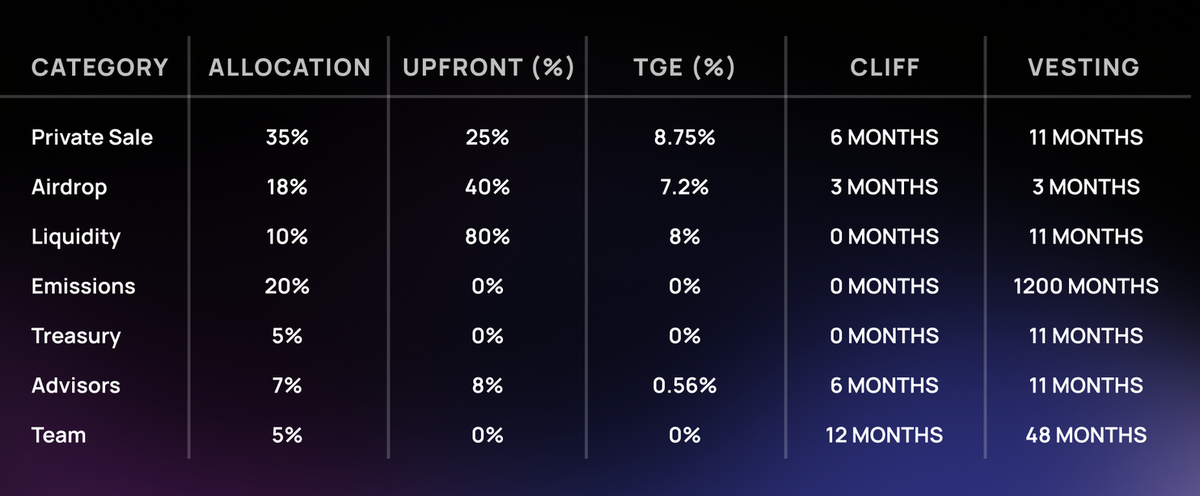The height and width of the screenshot is (496, 1200).
Task: Click the CATEGORY column header
Action: coord(100,68)
